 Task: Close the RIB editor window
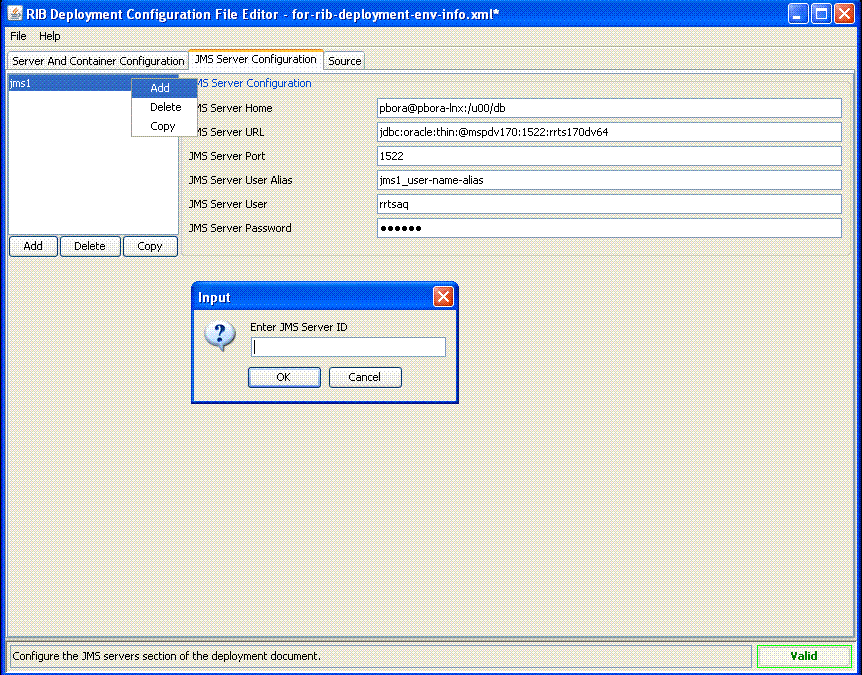pos(844,14)
